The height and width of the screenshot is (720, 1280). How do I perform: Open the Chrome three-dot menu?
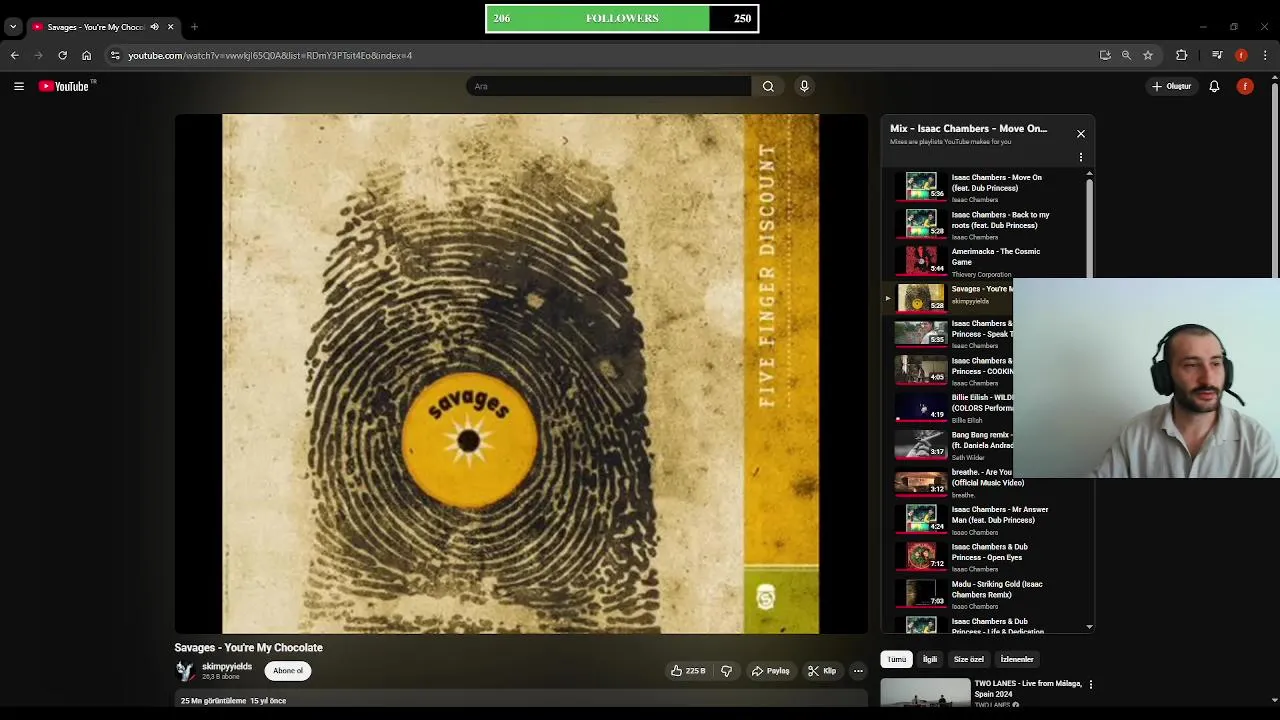pos(1265,55)
